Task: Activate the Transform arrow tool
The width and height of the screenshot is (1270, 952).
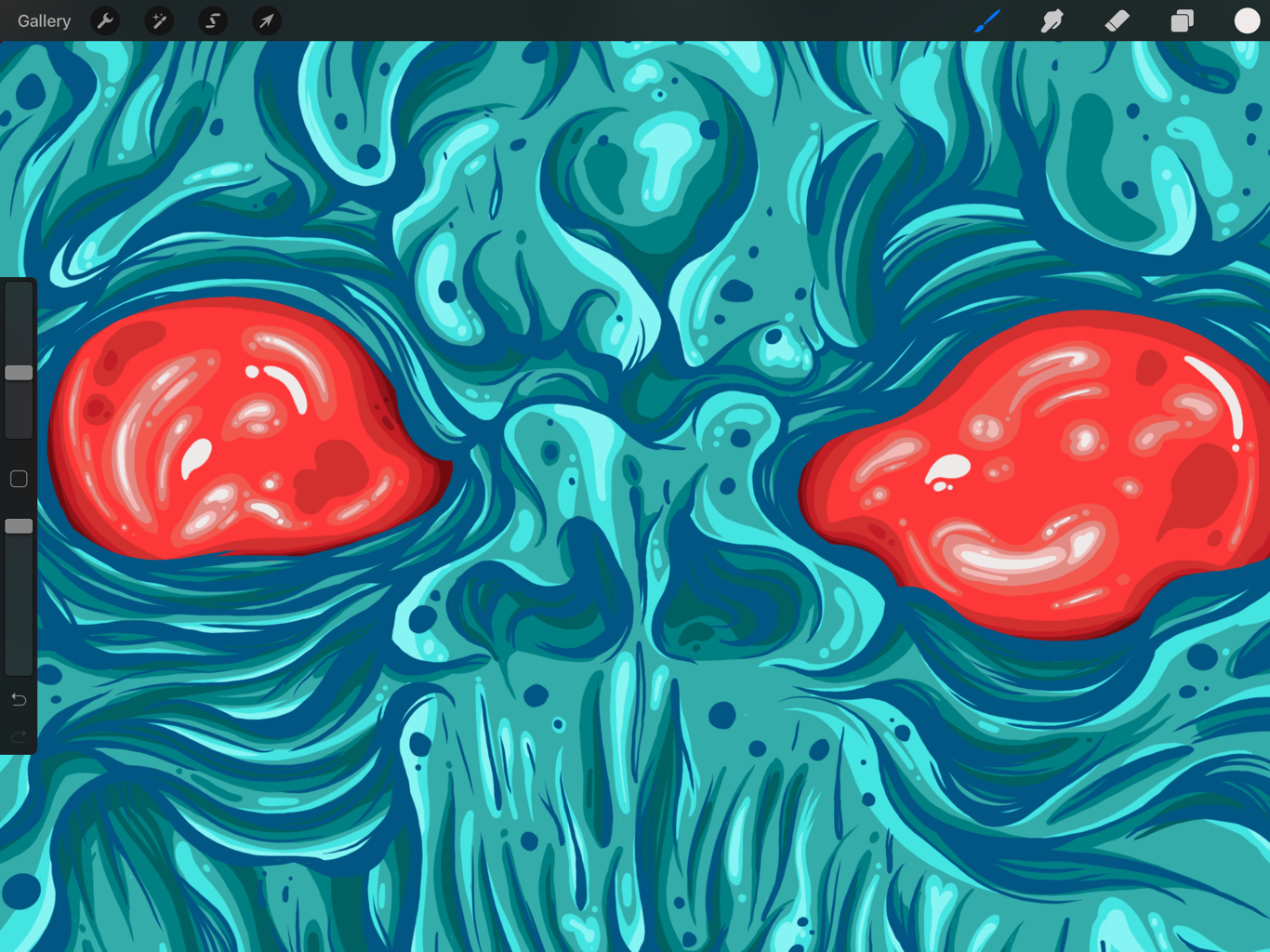Action: 267,20
